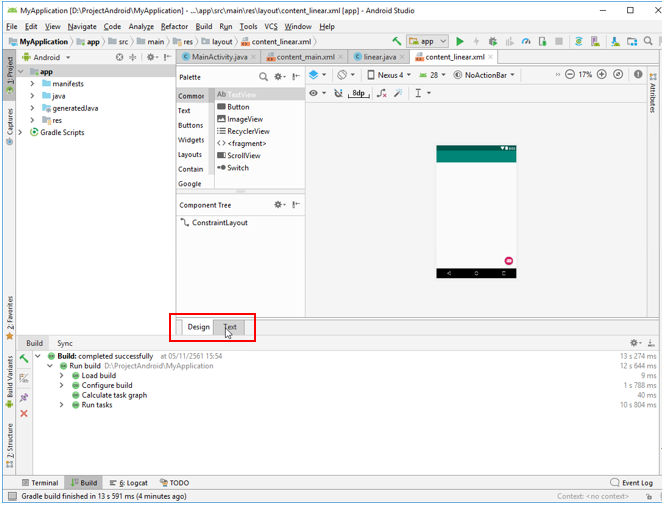This screenshot has width=665, height=505.
Task: Switch to the content_main.xml tab
Action: [x=305, y=57]
